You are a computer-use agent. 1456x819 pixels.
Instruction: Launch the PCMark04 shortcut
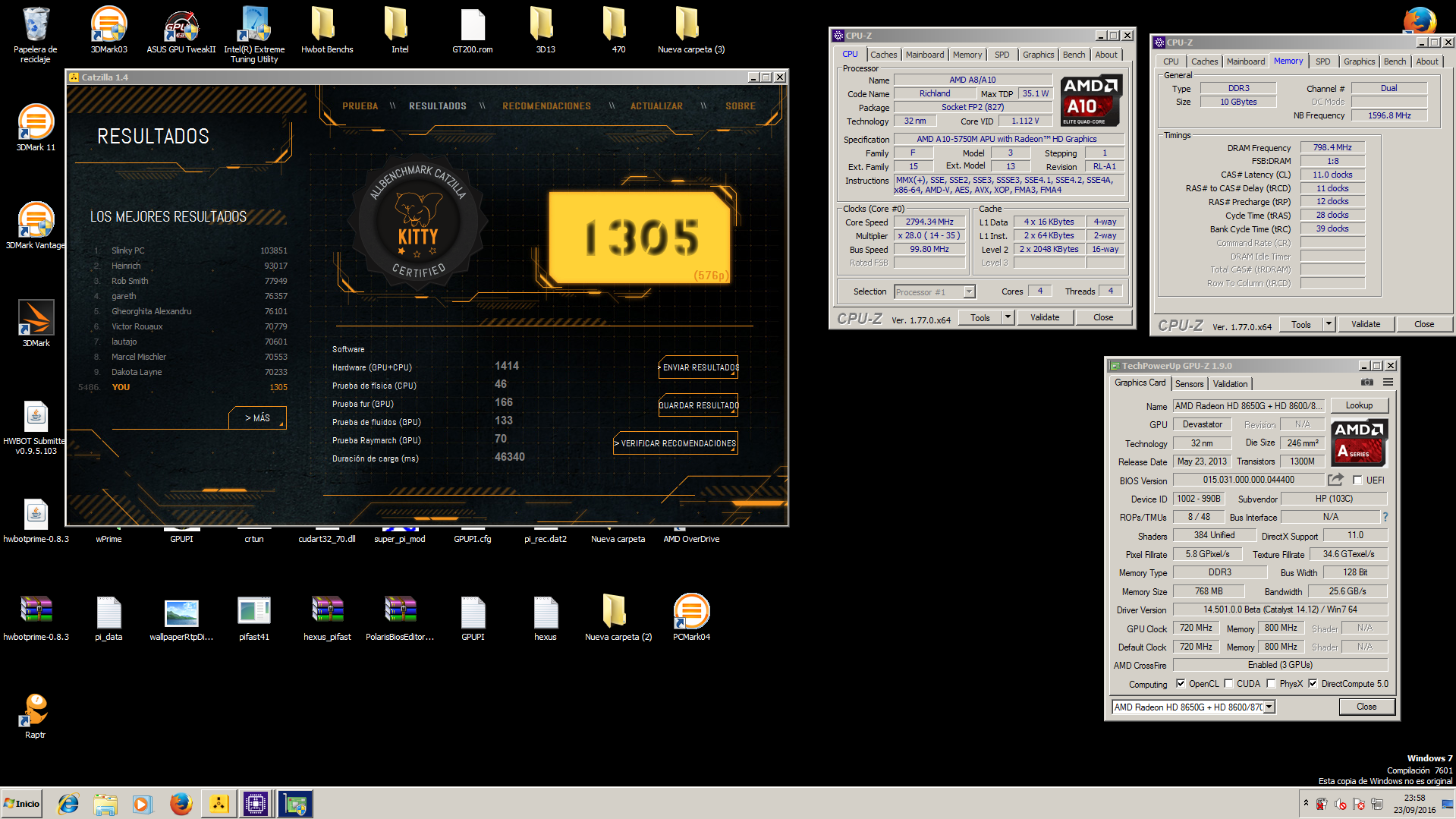[691, 617]
